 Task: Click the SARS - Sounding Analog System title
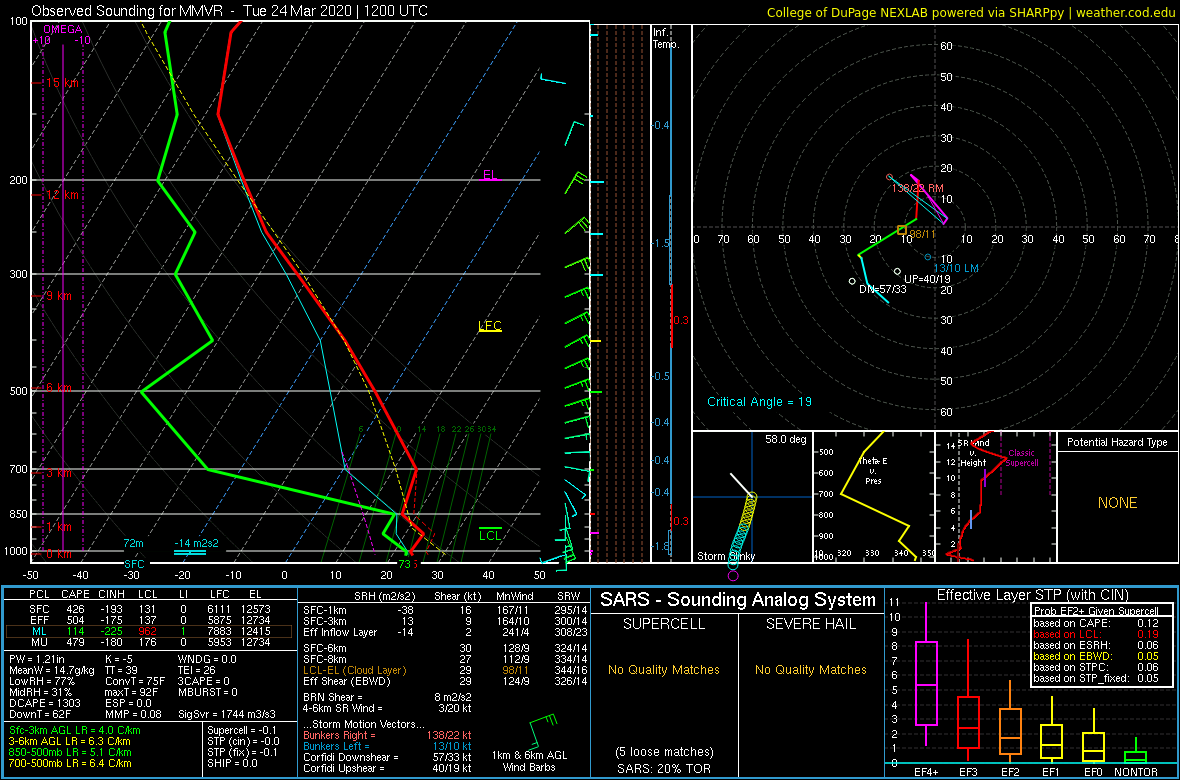click(x=738, y=600)
